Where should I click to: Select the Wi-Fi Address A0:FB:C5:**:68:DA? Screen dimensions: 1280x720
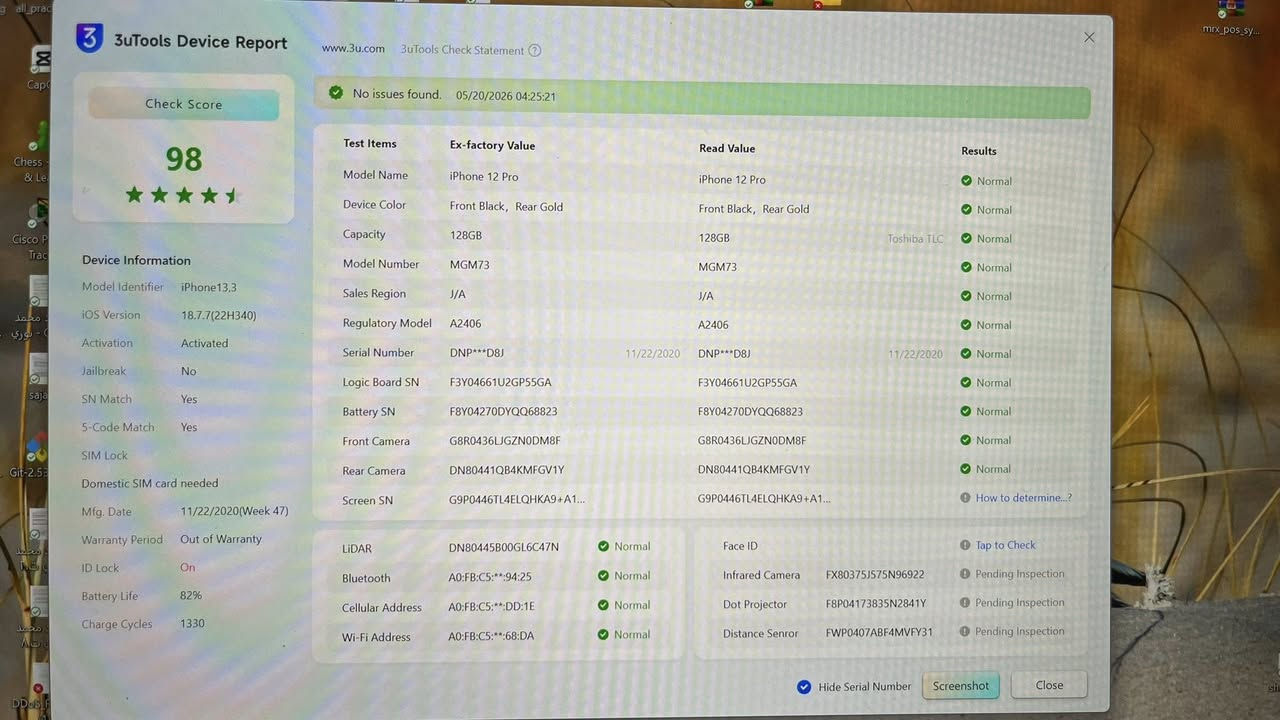tap(491, 636)
